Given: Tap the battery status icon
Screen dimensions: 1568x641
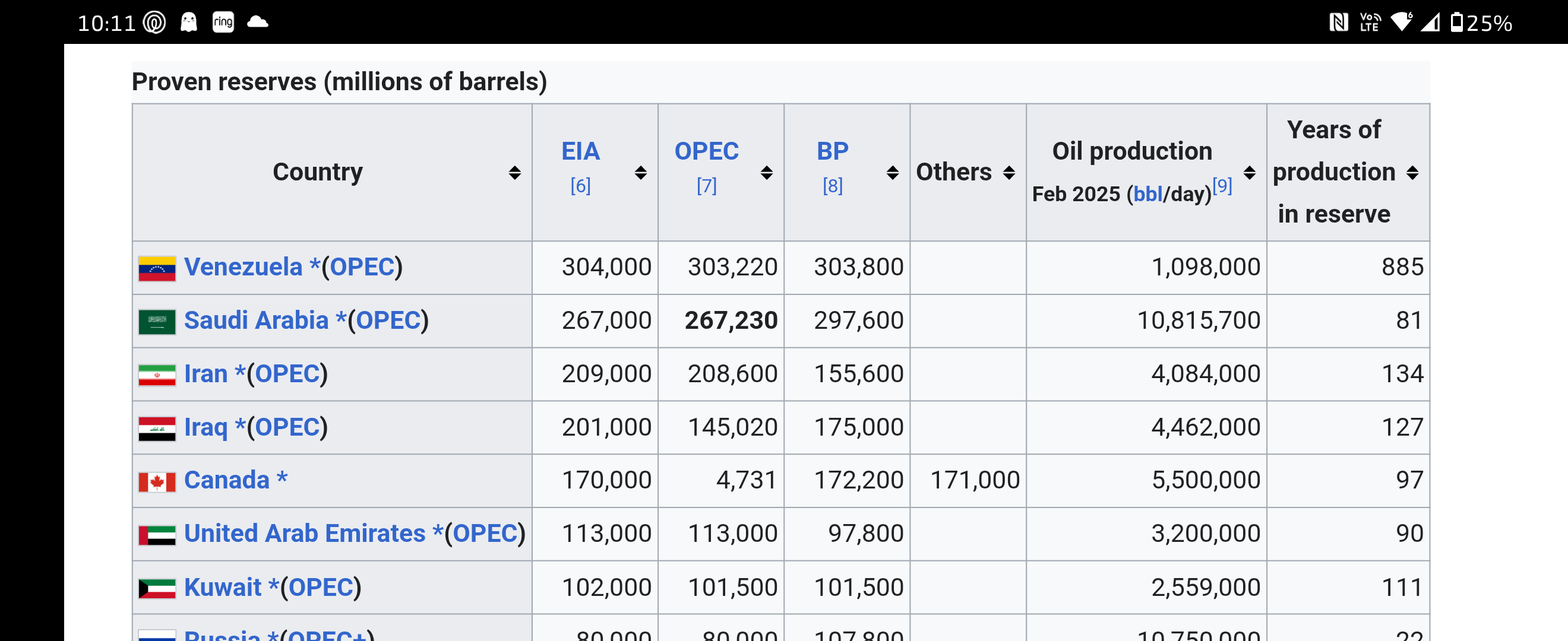Looking at the screenshot, I should tap(1456, 23).
